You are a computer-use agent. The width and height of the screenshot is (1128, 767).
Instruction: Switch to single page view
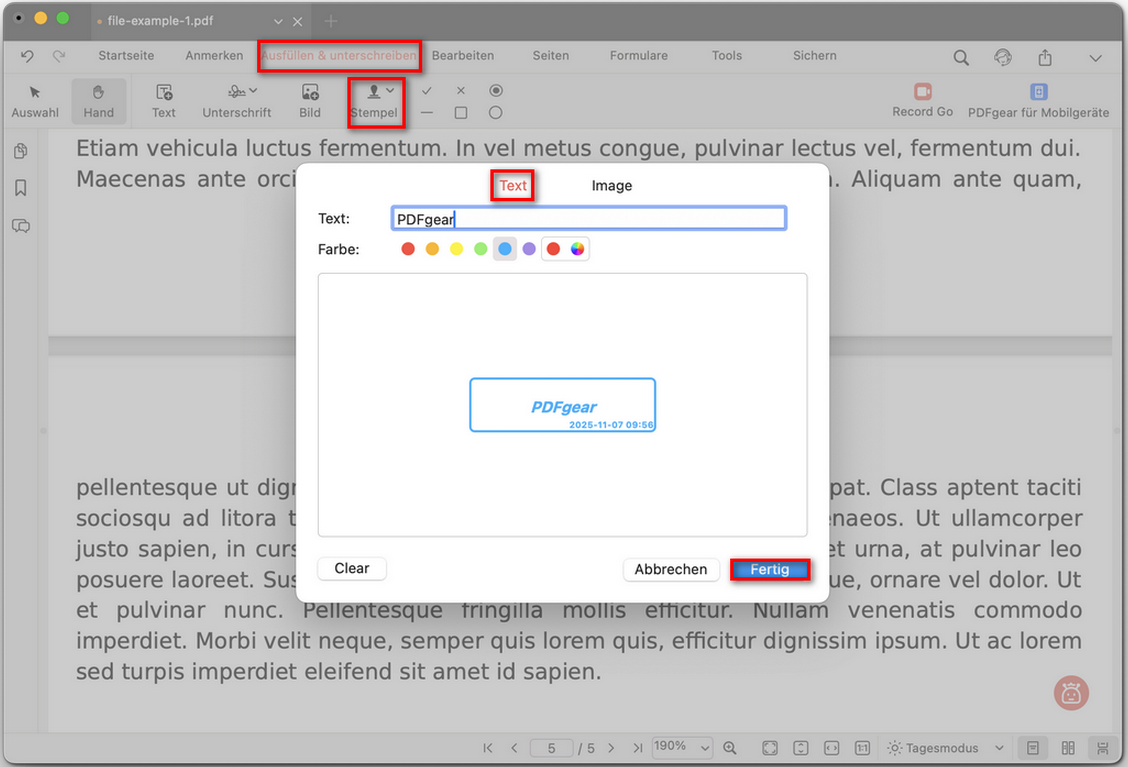coord(1033,748)
